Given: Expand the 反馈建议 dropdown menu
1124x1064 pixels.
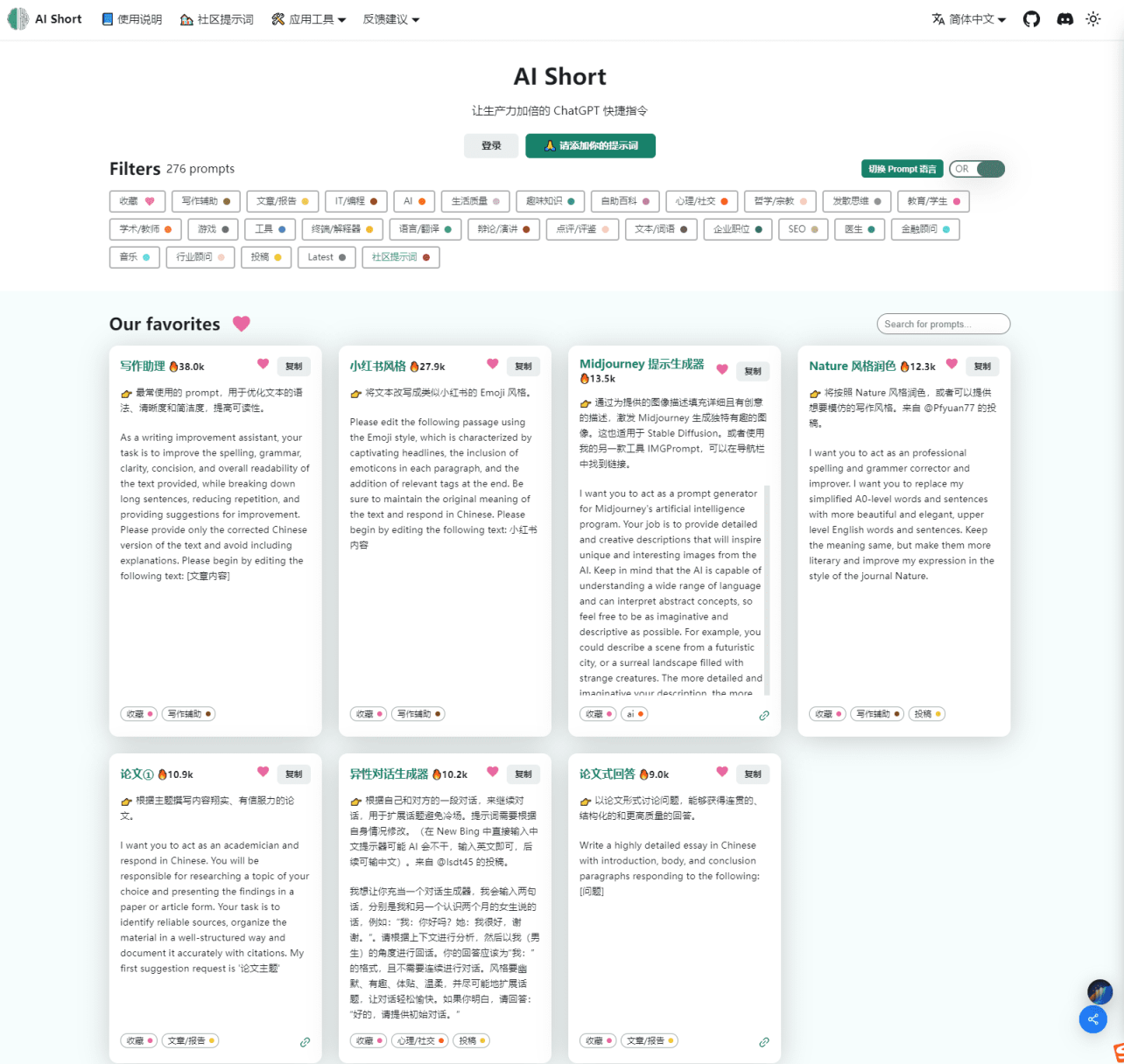Looking at the screenshot, I should tap(390, 19).
